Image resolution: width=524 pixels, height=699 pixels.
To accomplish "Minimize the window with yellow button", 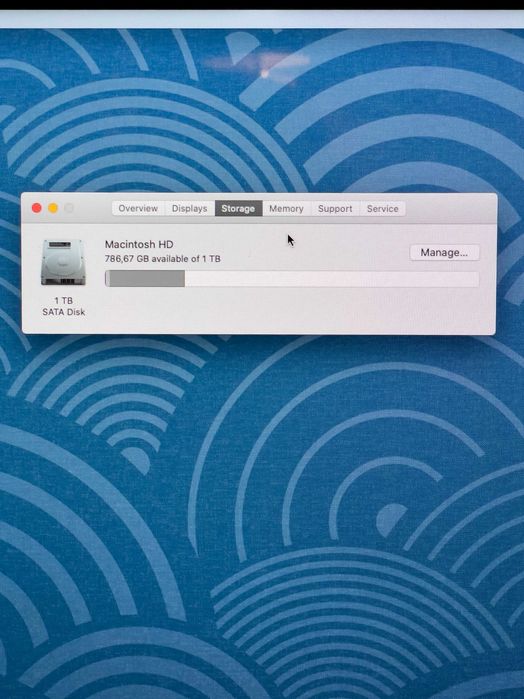I will (53, 208).
